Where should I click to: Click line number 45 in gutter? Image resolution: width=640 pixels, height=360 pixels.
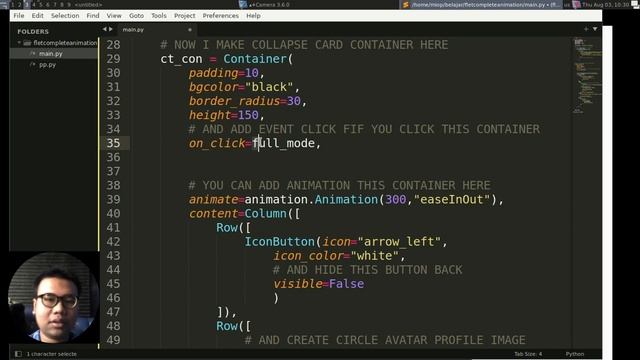click(x=113, y=284)
